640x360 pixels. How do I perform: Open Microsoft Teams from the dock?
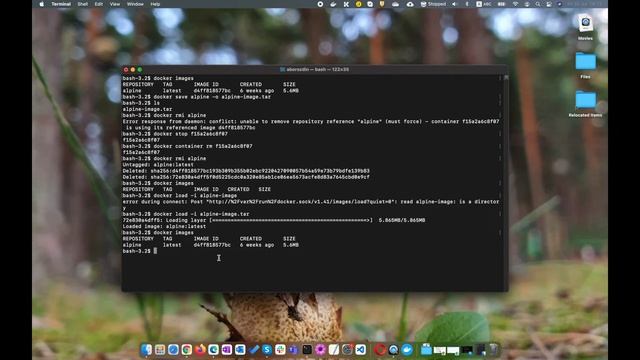point(293,349)
